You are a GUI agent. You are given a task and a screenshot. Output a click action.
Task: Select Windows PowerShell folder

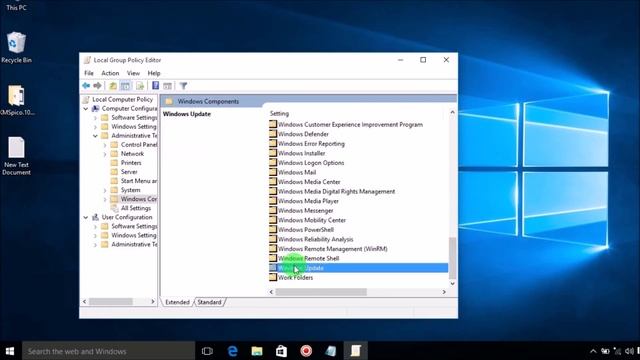[x=306, y=229]
